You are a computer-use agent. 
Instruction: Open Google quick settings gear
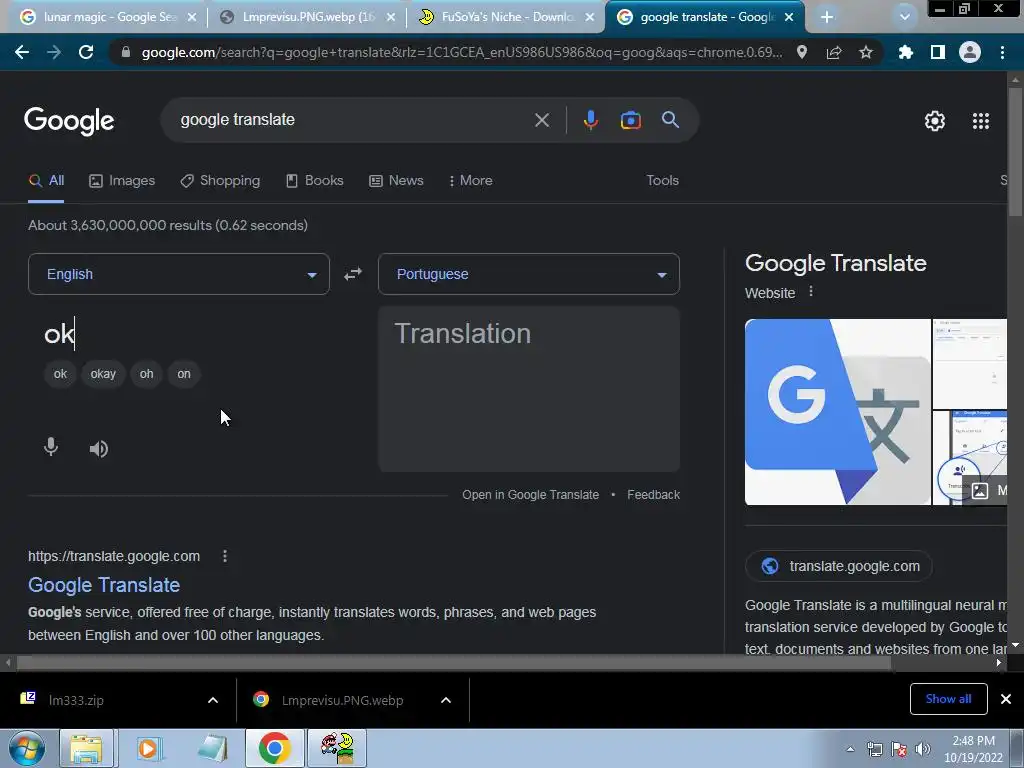click(935, 121)
